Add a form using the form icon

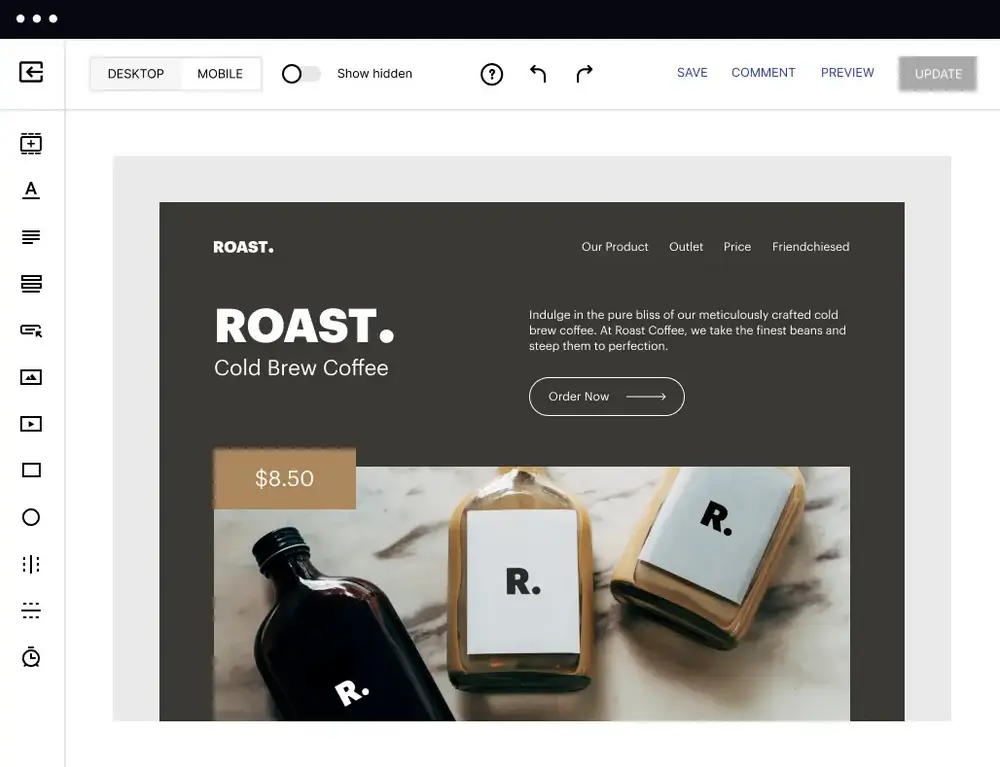31,284
